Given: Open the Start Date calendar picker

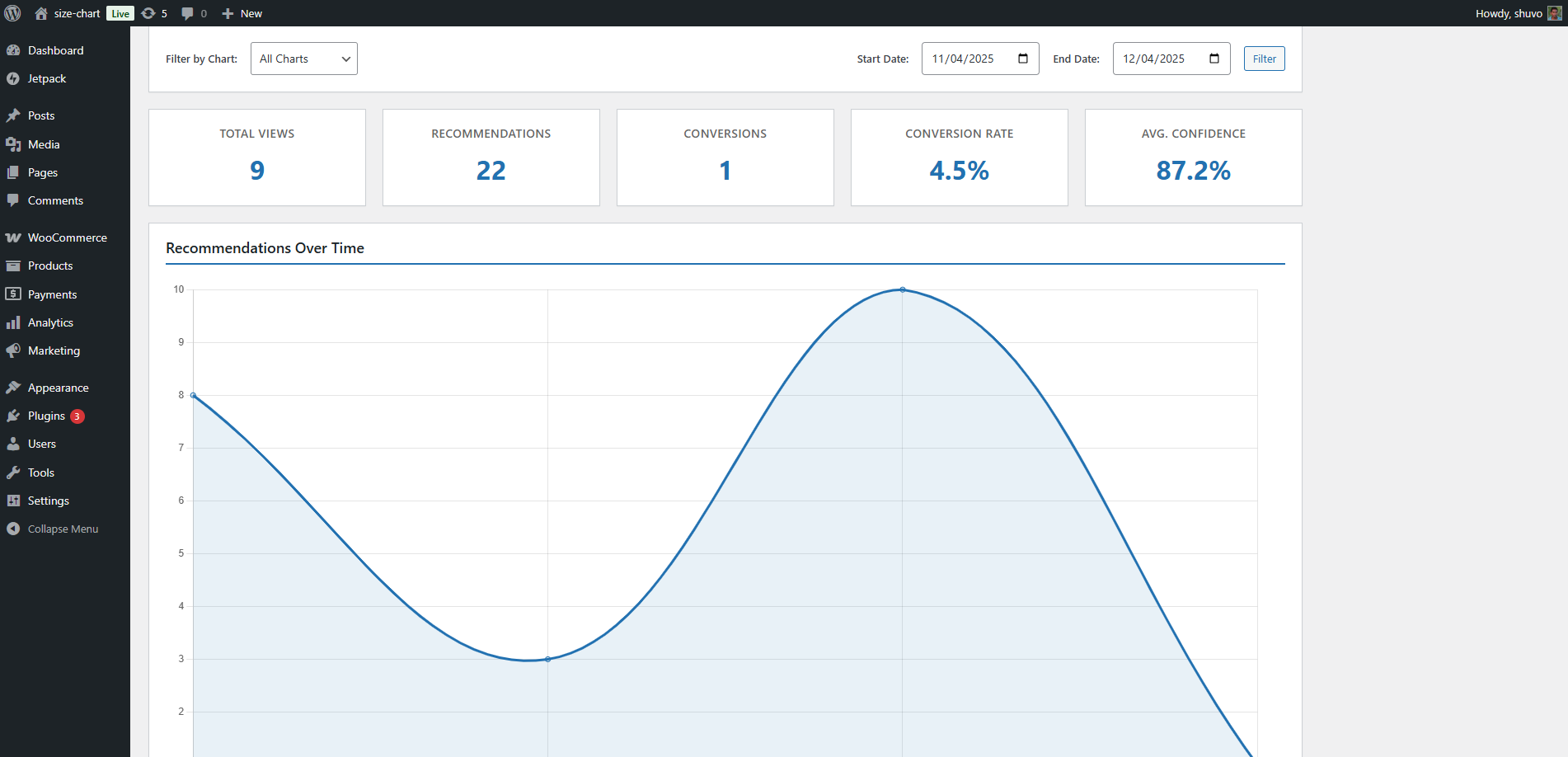Looking at the screenshot, I should [1023, 59].
